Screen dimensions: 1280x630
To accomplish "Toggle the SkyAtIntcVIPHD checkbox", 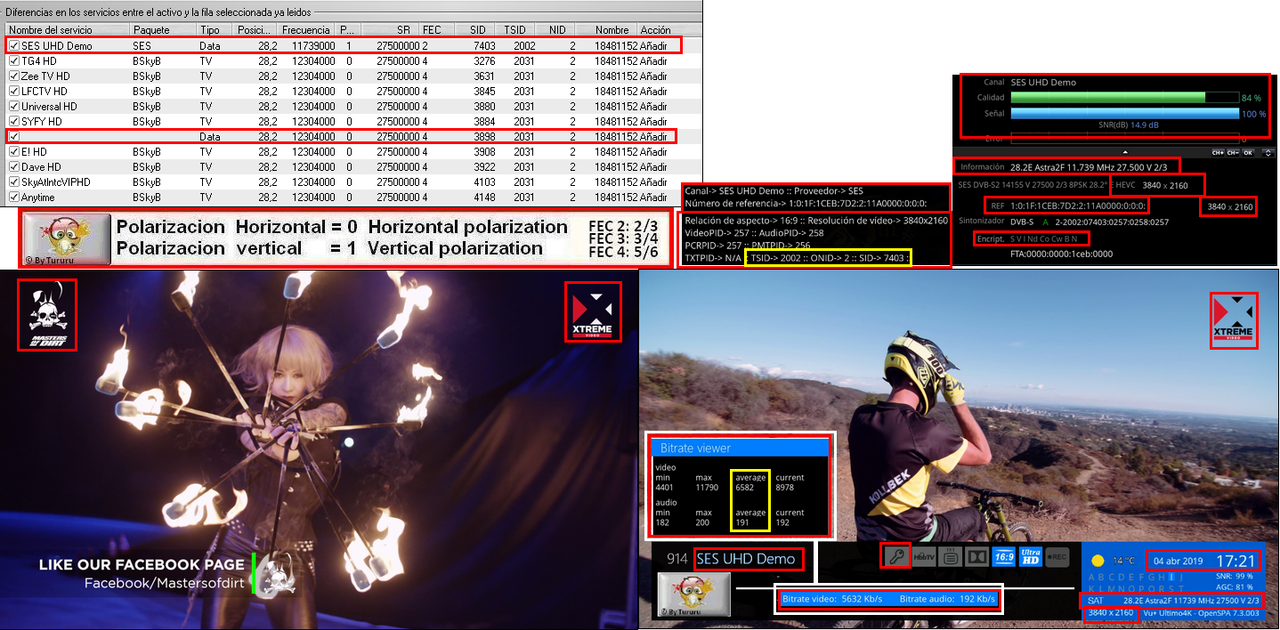I will point(14,183).
